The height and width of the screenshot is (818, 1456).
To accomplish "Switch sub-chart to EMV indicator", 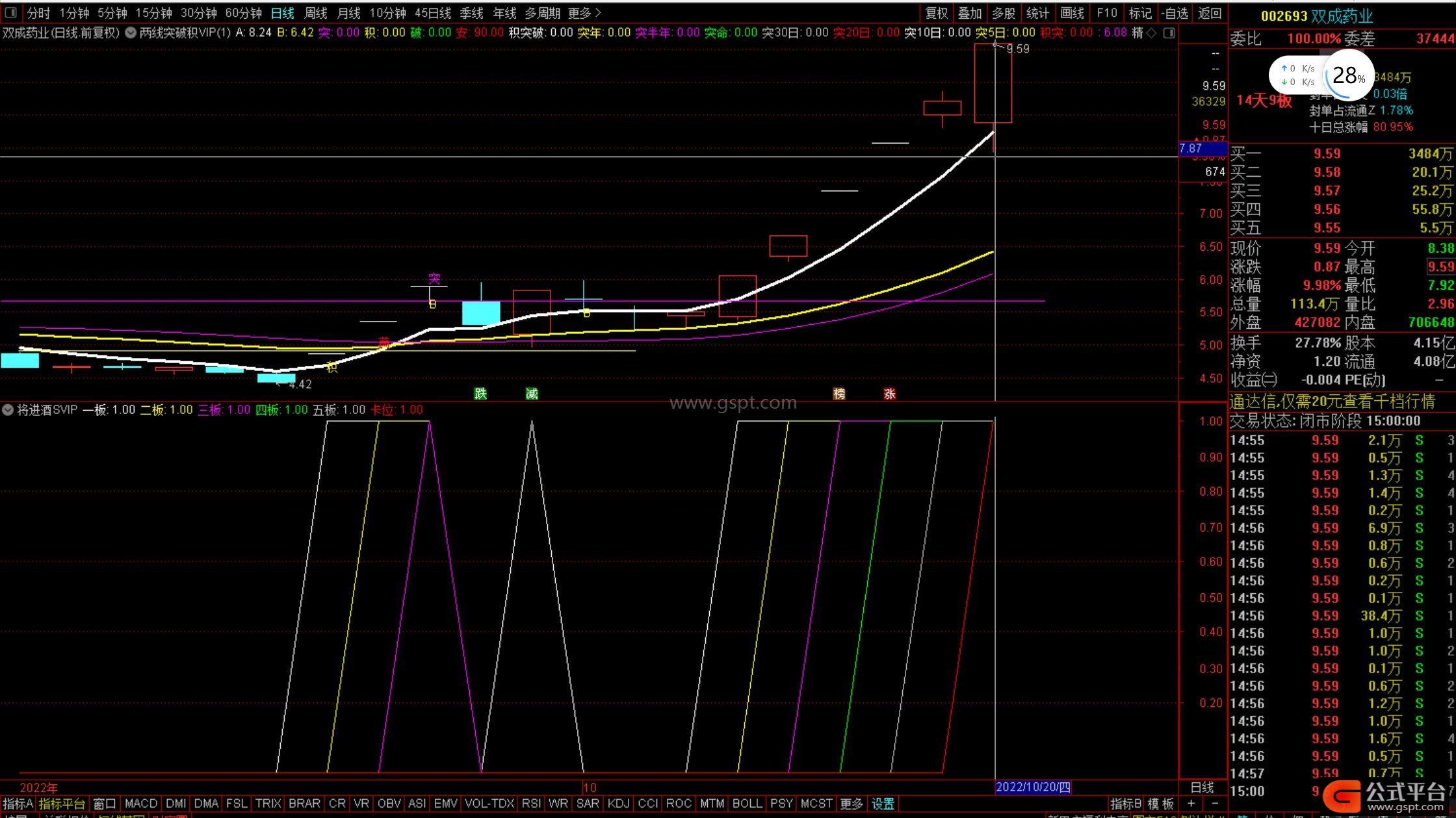I will tap(446, 804).
